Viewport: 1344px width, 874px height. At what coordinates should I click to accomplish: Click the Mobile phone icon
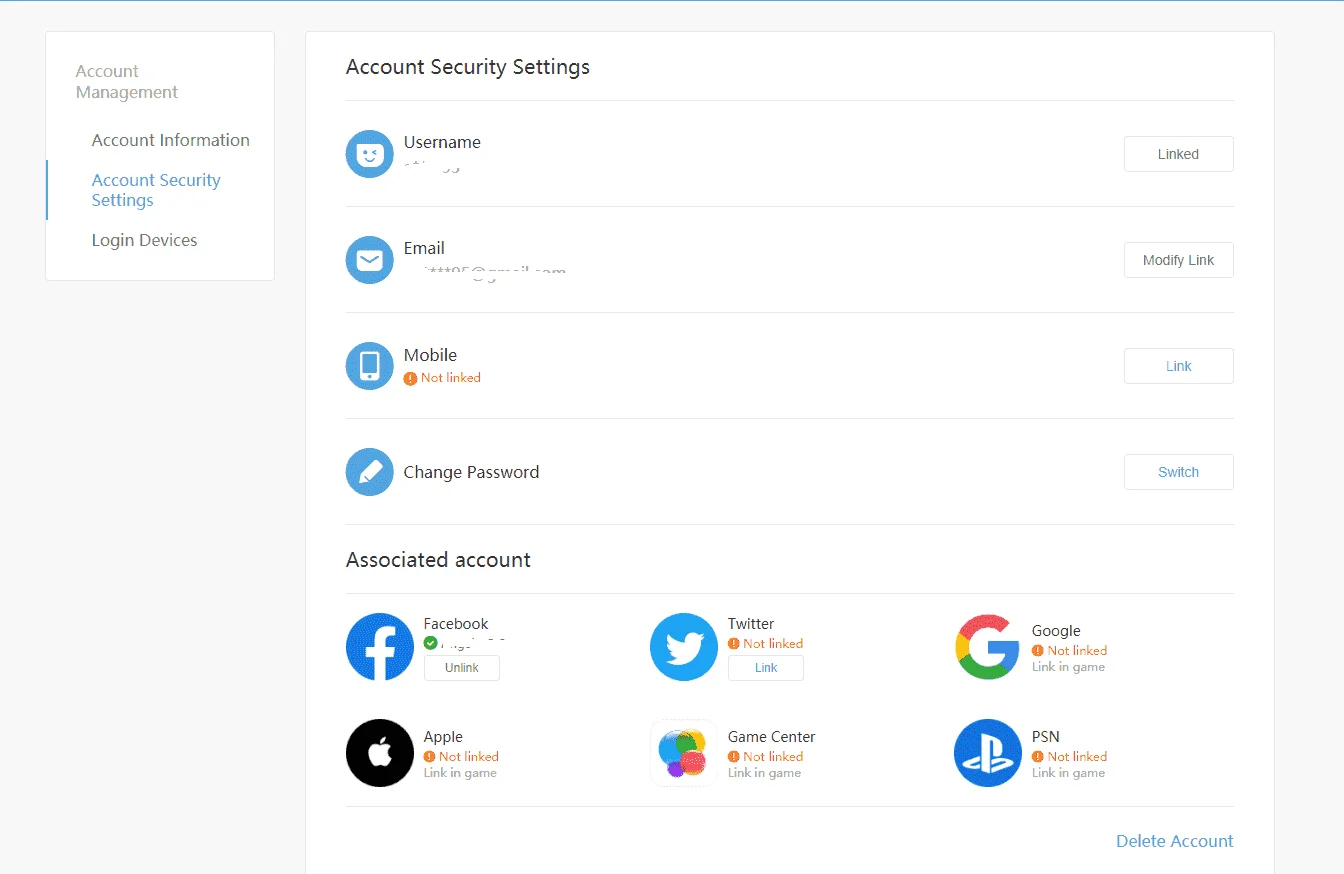pos(370,366)
